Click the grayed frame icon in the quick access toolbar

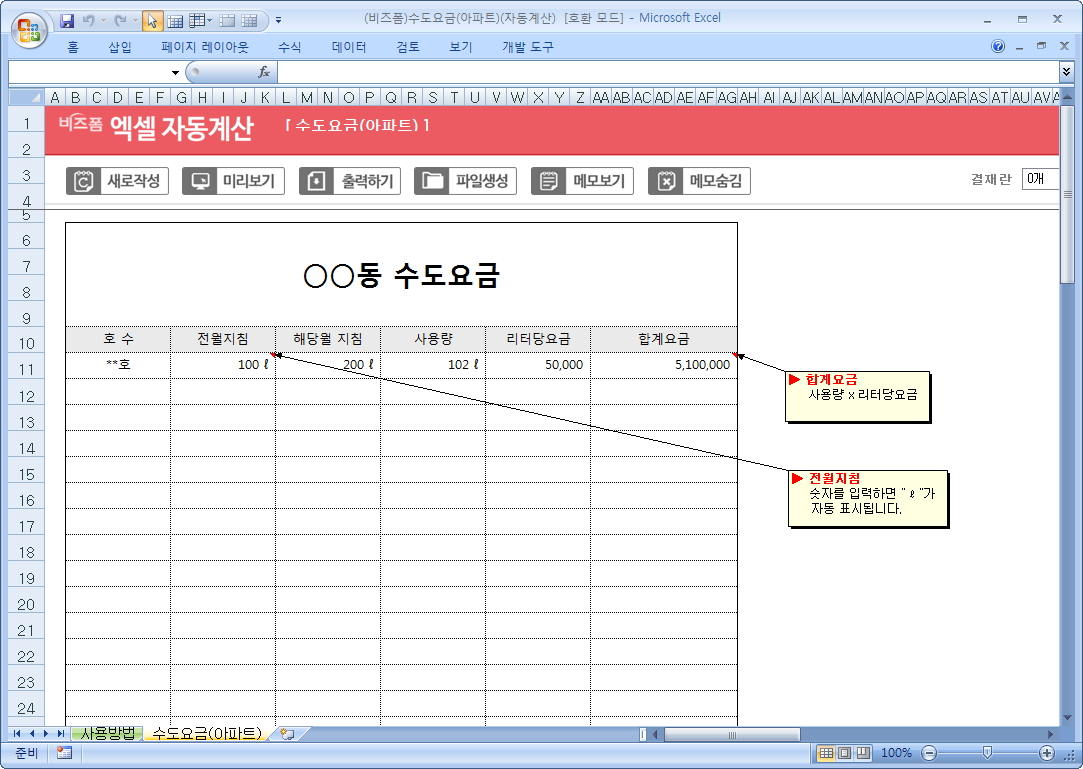coord(227,21)
